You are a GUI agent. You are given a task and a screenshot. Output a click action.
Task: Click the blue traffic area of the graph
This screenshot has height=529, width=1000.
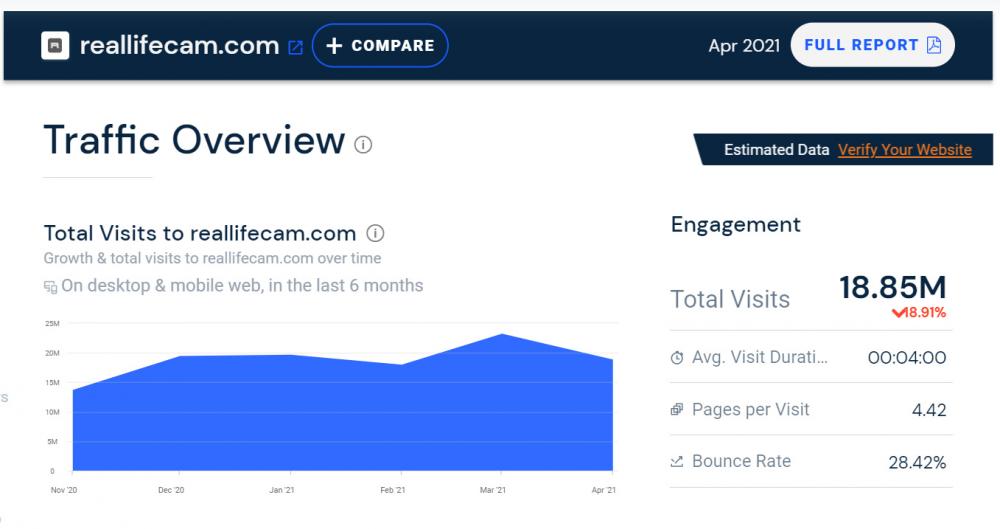340,420
